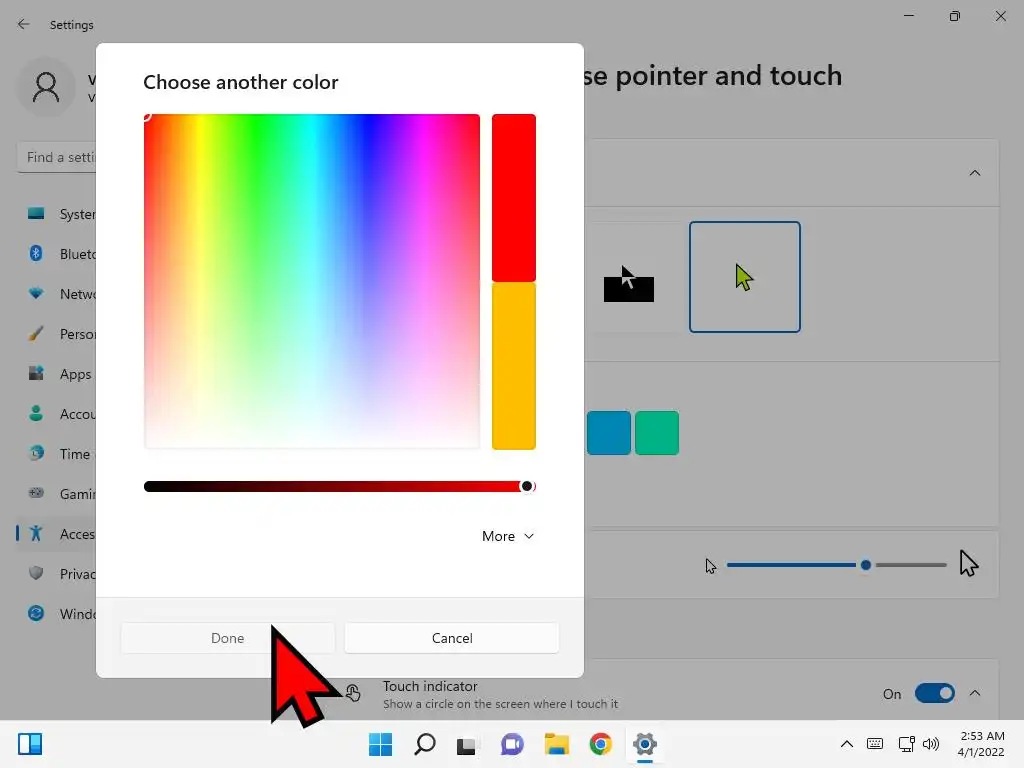Click the user profile avatar

coord(46,88)
